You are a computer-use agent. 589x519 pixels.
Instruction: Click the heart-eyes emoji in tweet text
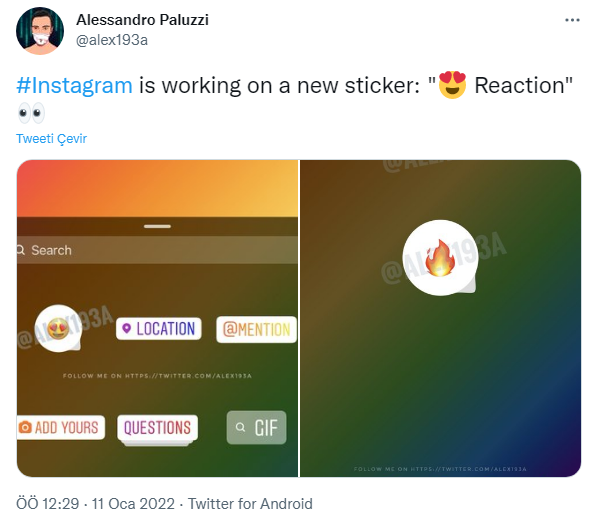(x=452, y=85)
